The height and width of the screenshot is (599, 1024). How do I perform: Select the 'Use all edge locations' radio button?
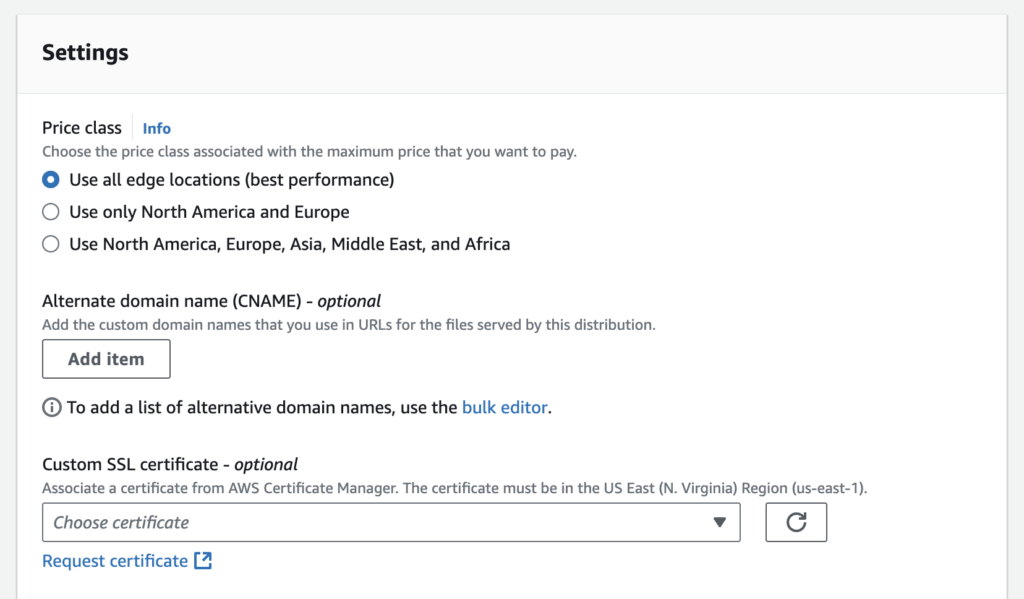[51, 180]
